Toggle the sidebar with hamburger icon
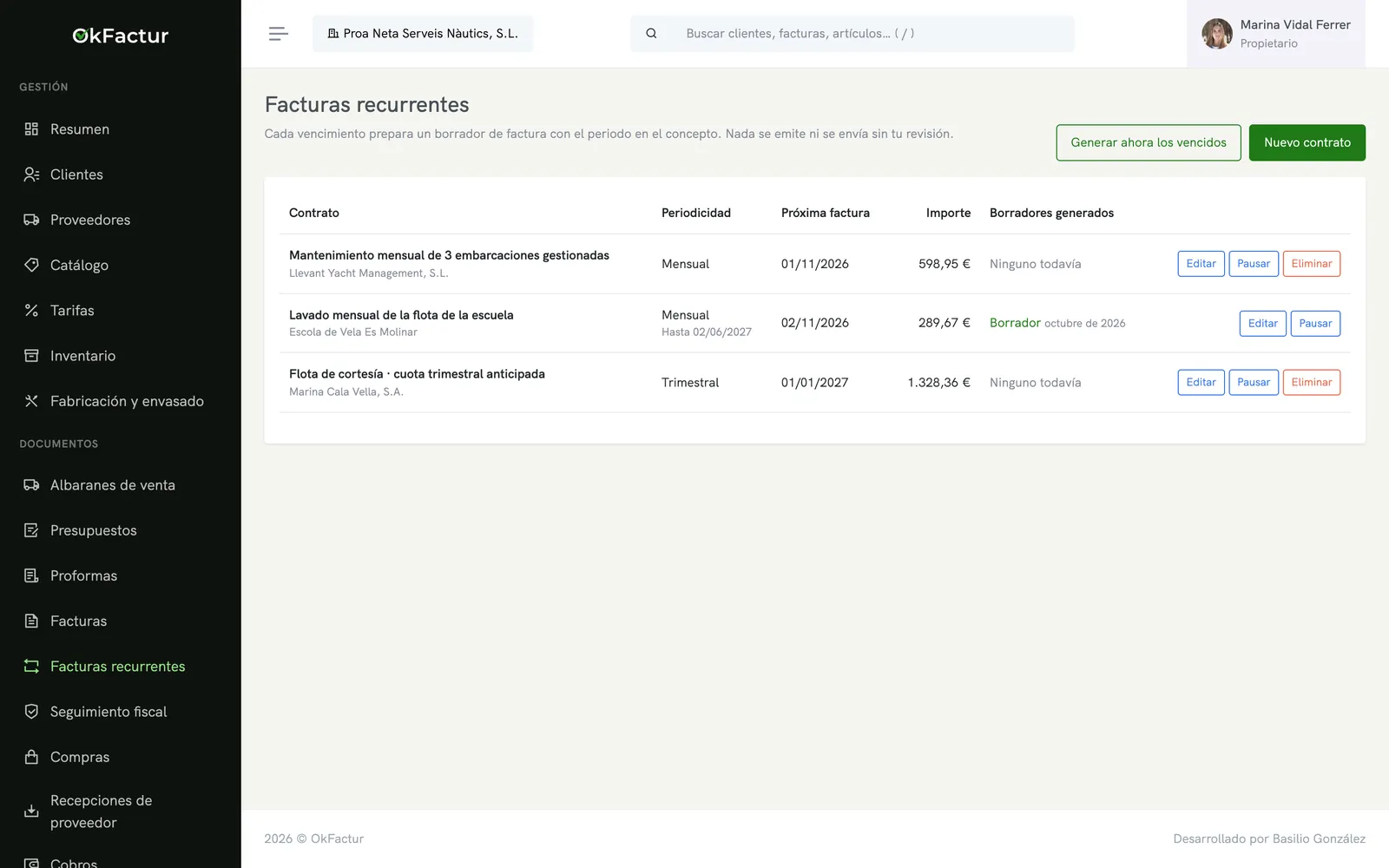The height and width of the screenshot is (868, 1389). pyautogui.click(x=278, y=34)
